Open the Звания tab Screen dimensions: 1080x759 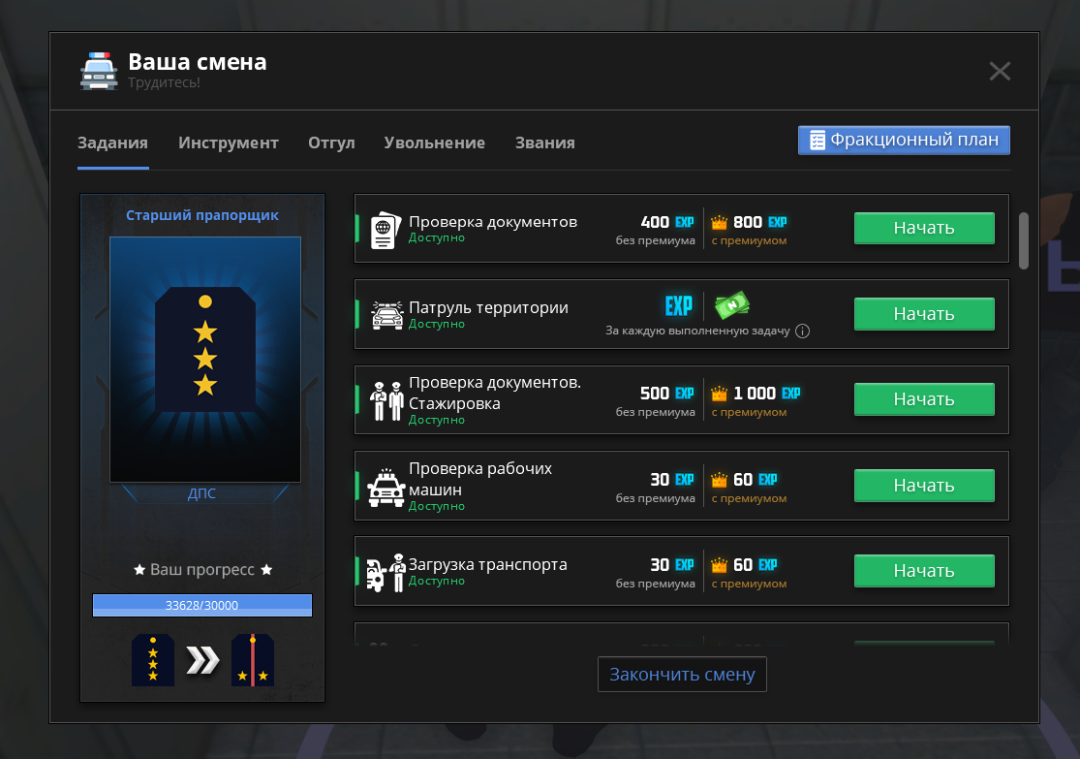(x=544, y=143)
